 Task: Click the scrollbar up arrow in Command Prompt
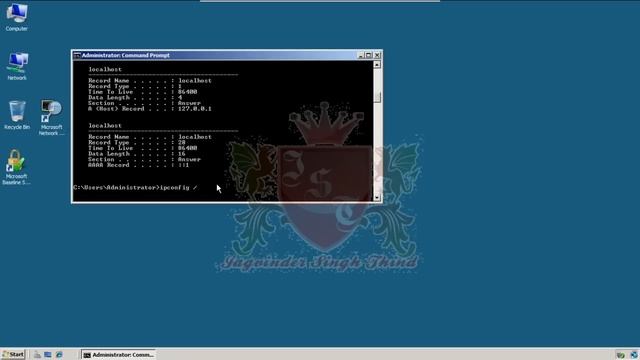tap(377, 64)
